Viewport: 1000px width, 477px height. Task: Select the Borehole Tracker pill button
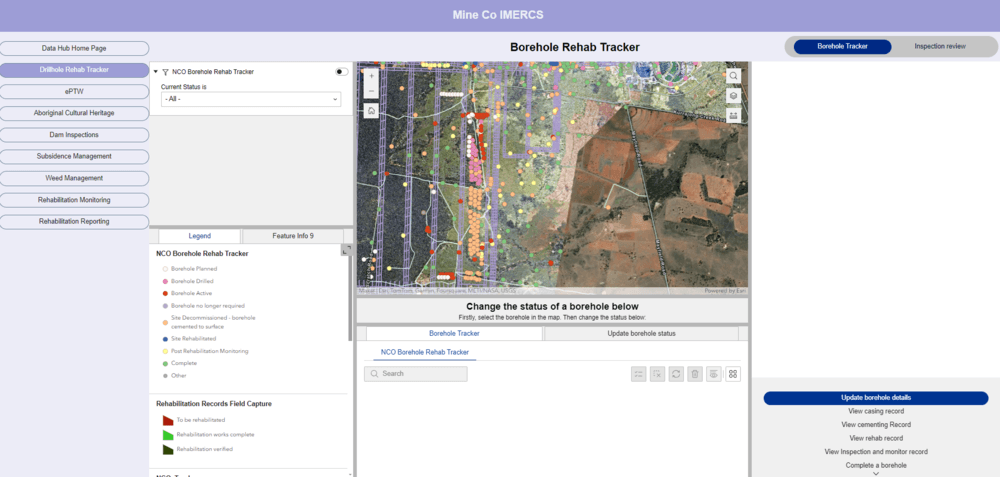coord(843,47)
